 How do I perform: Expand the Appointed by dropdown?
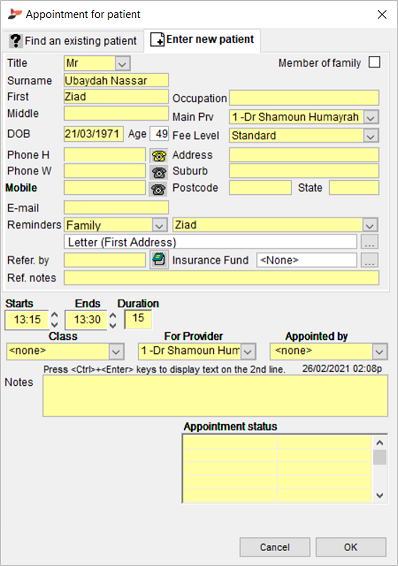click(379, 351)
